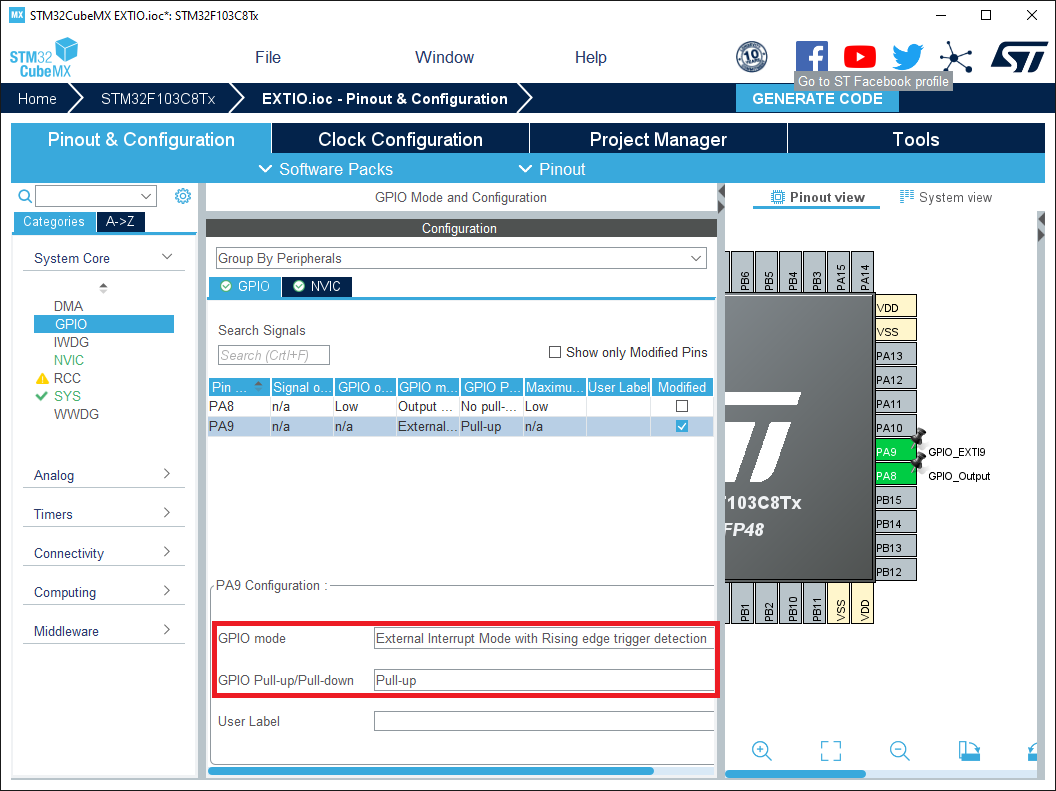Open the Software Packs dropdown
Image resolution: width=1056 pixels, height=791 pixels.
[326, 169]
